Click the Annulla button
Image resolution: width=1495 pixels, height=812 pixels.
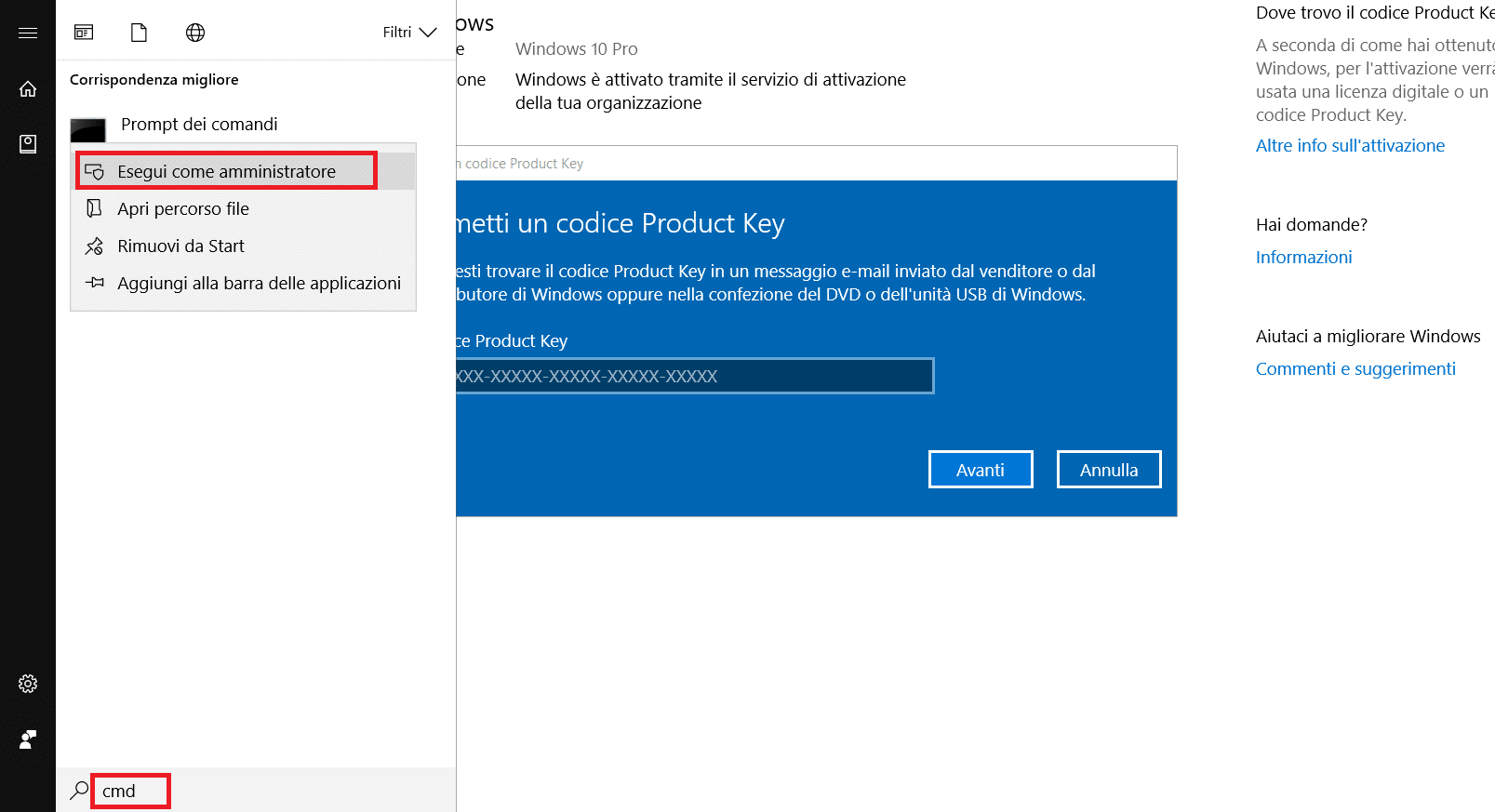1109,470
